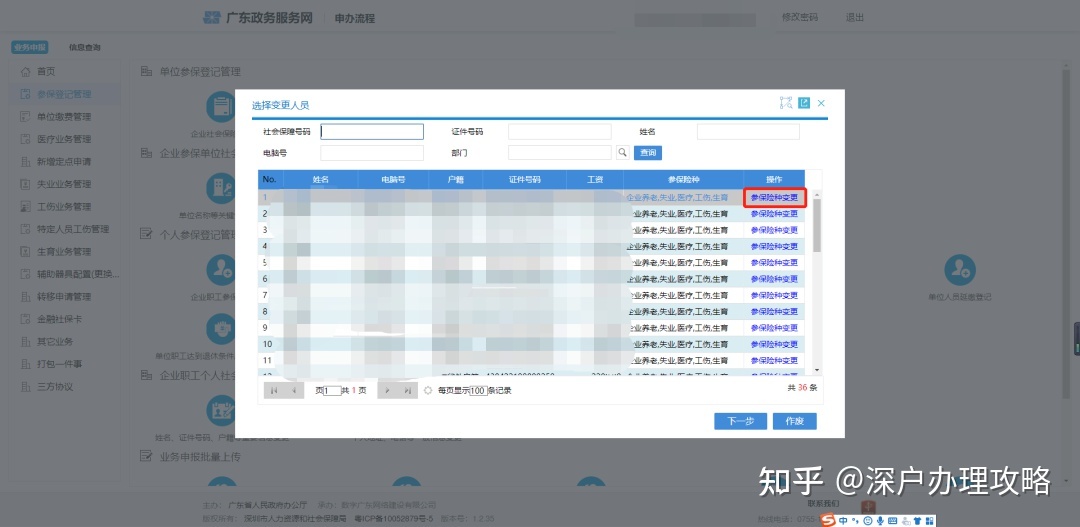This screenshot has height=527, width=1080.
Task: Click row number 10 in the table
Action: pyautogui.click(x=267, y=344)
